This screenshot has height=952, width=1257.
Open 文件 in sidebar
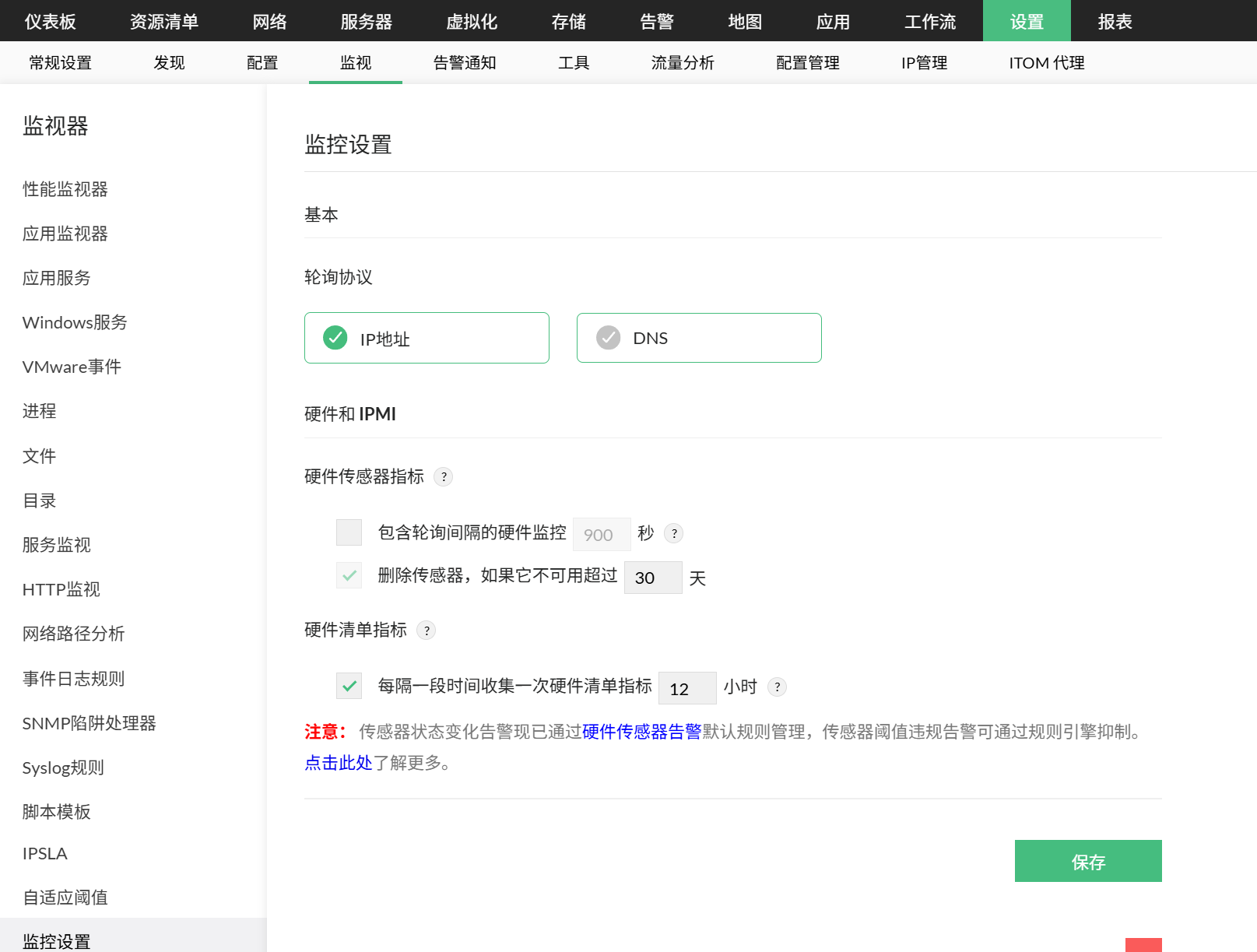40,456
